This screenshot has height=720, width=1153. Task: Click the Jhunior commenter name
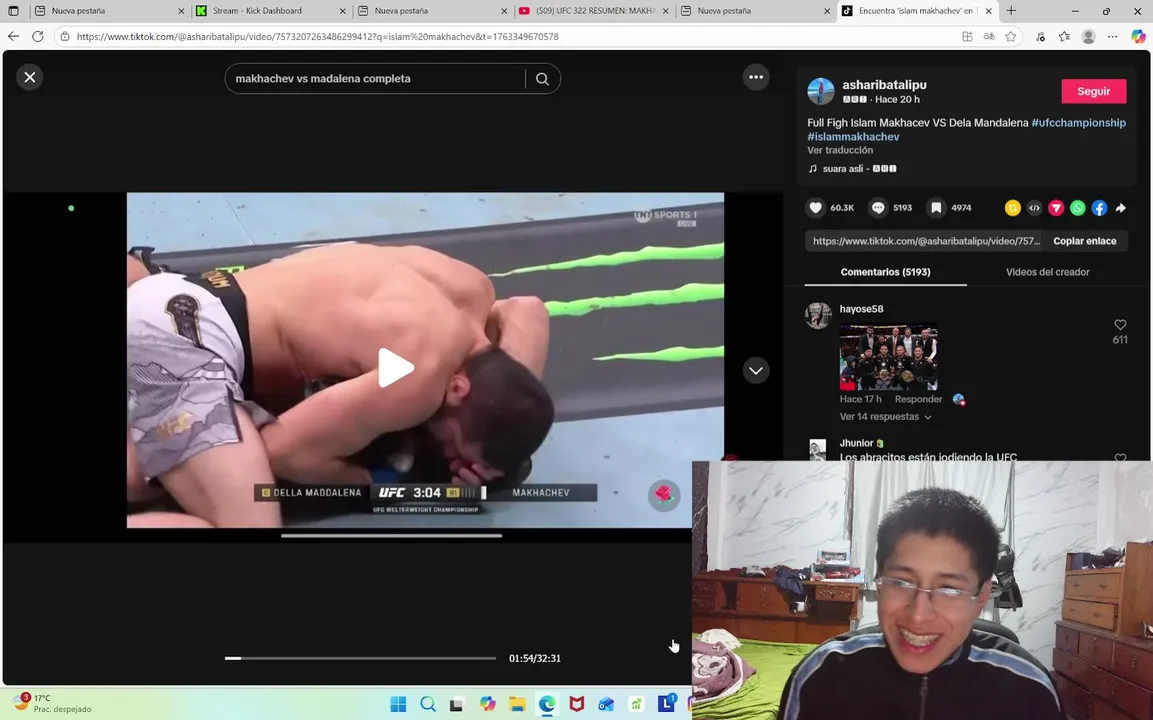[856, 443]
